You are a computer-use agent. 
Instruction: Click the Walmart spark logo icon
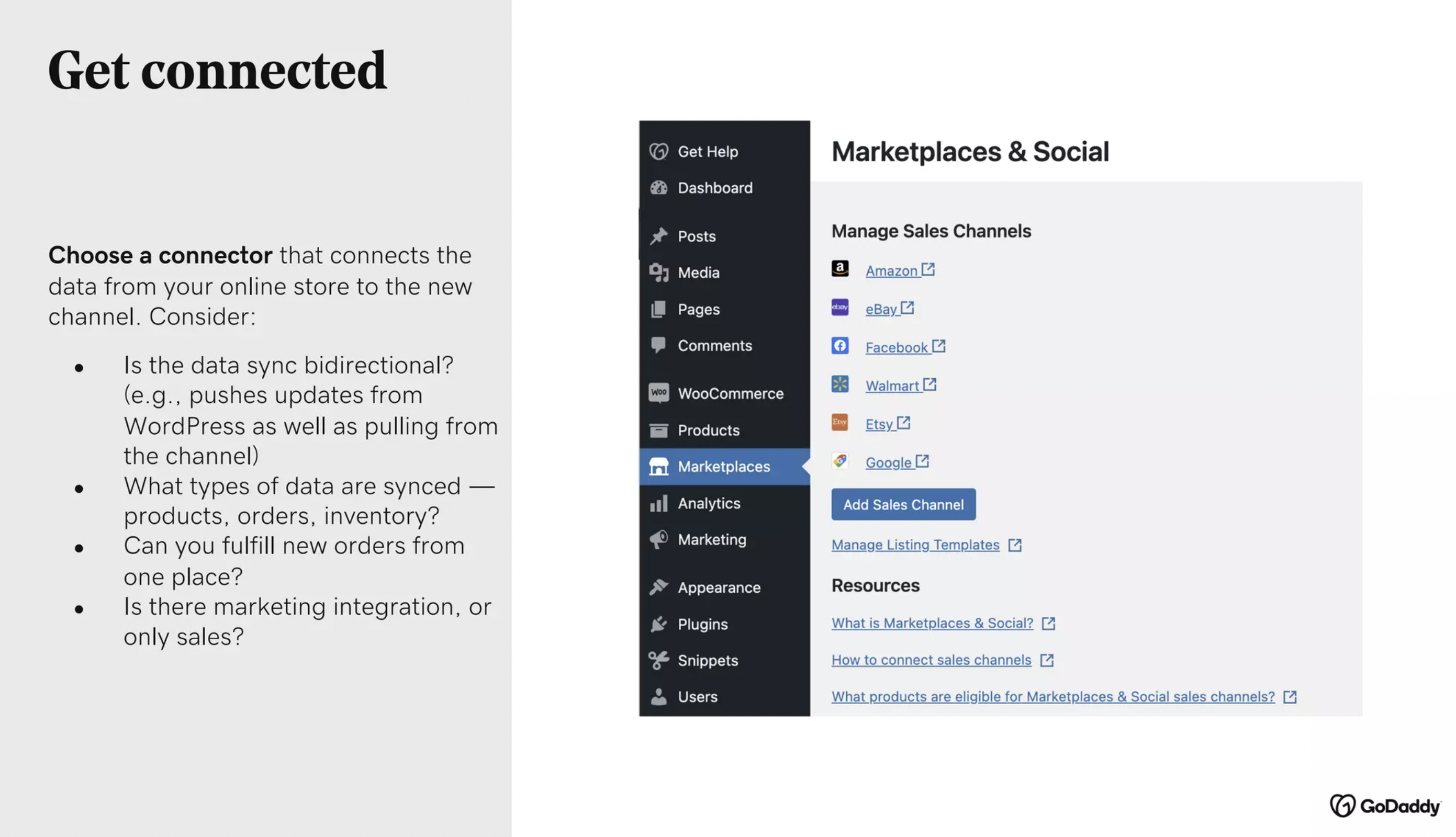pos(839,383)
